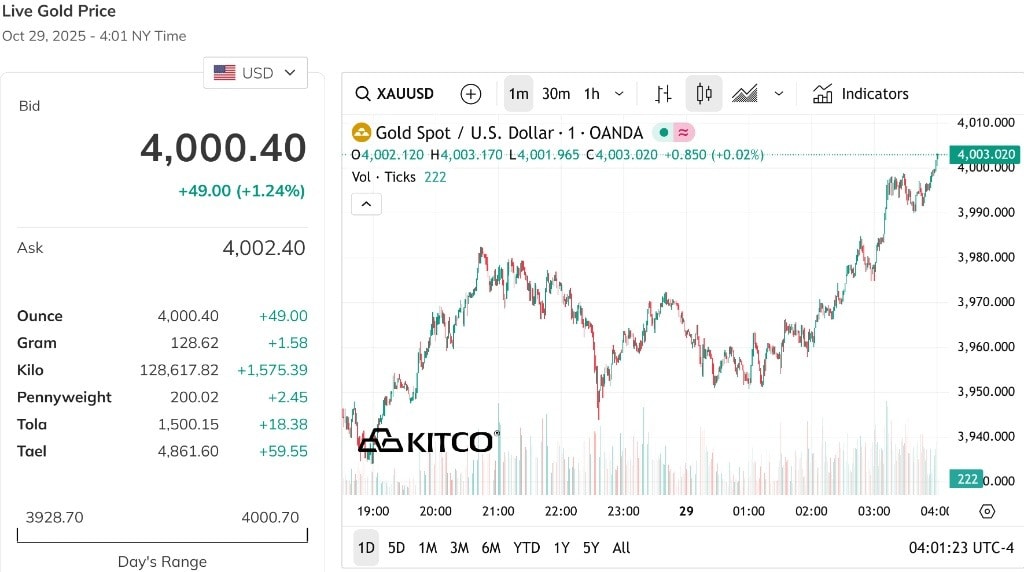Select the YTD date range

[526, 548]
